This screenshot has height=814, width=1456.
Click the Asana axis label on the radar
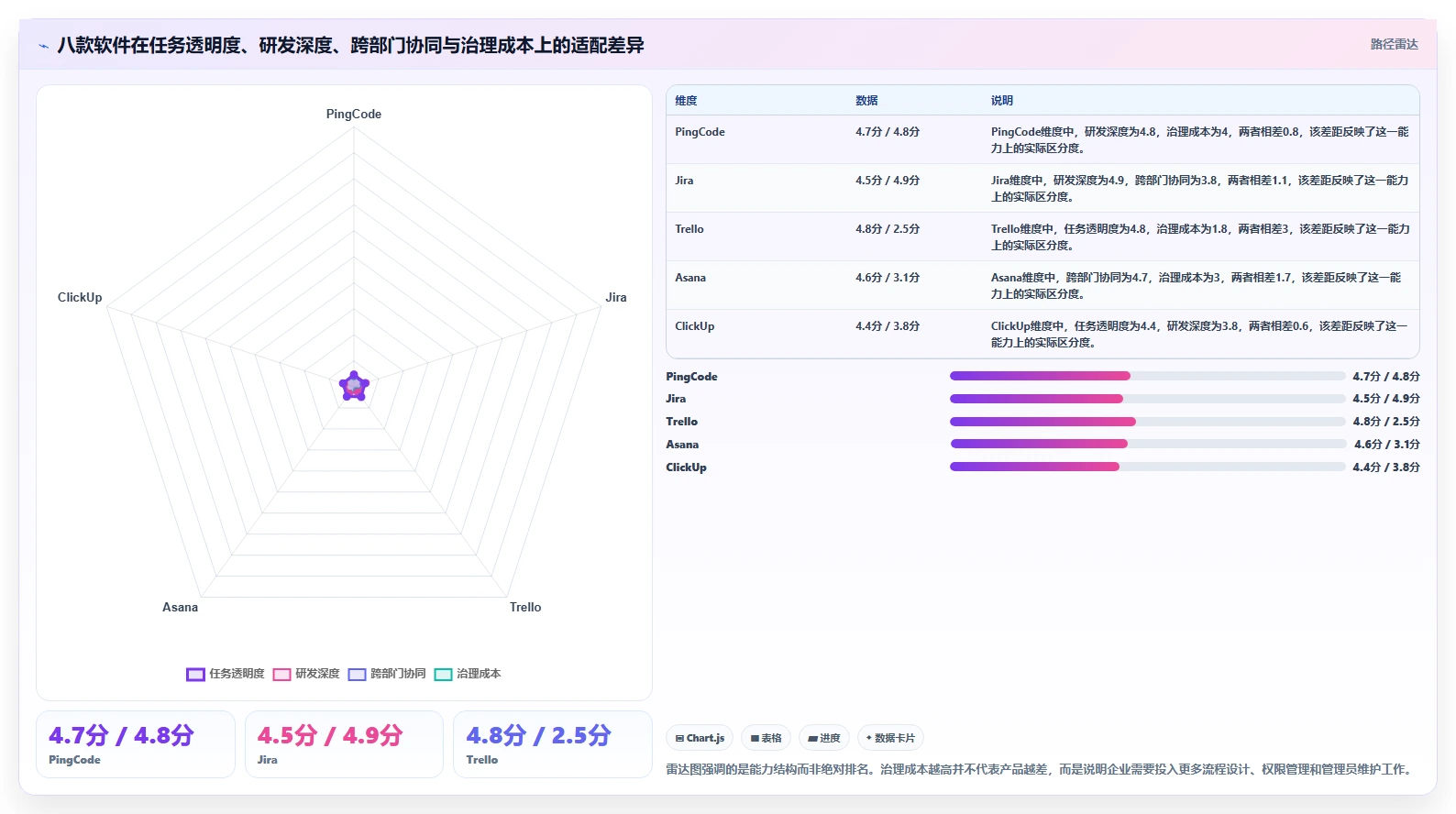coord(180,608)
